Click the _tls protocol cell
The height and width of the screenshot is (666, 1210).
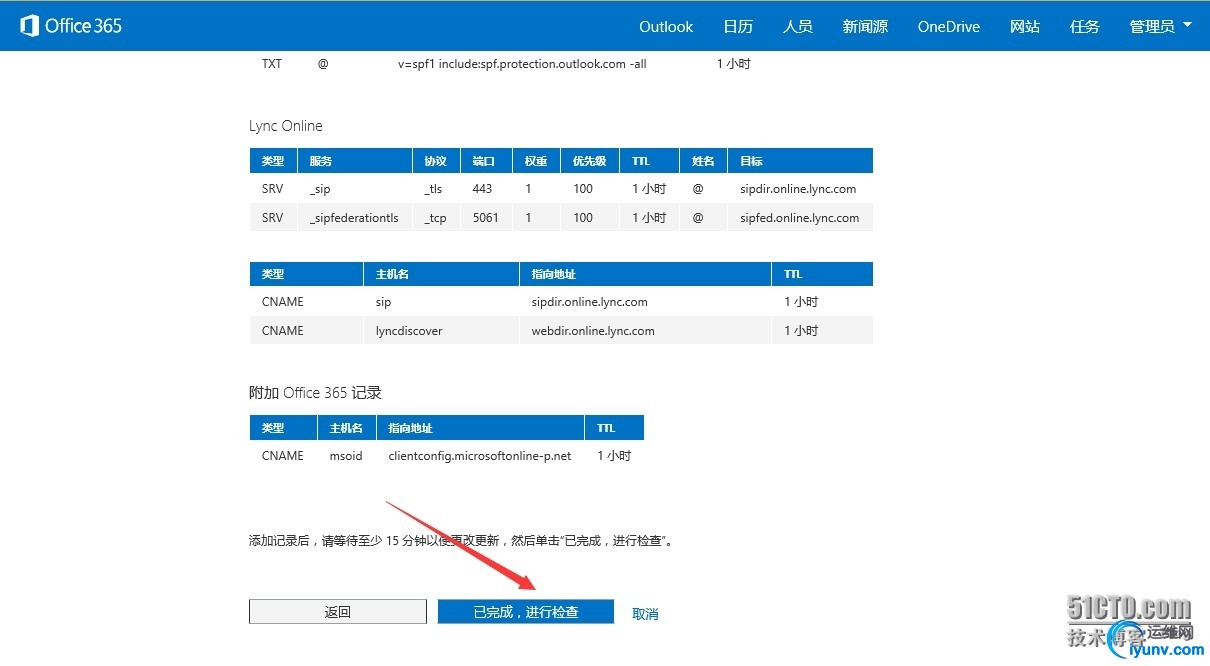(x=436, y=189)
